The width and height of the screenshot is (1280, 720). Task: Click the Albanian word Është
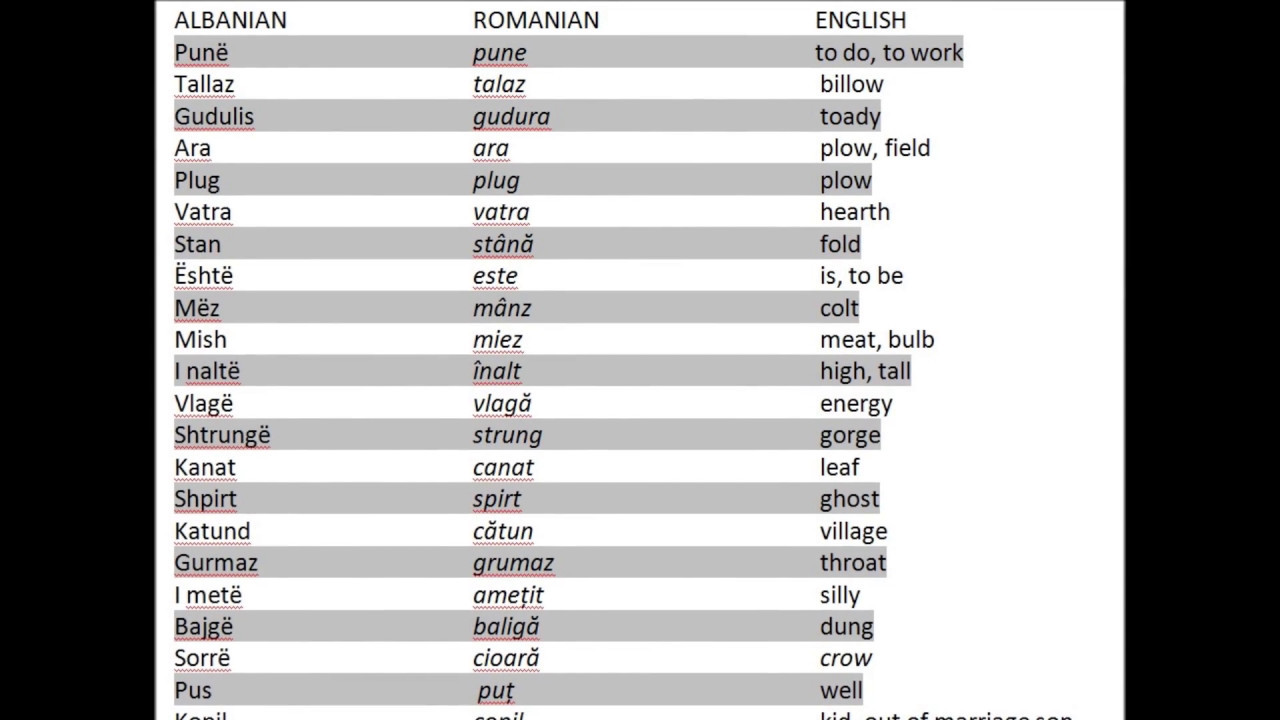(x=204, y=275)
